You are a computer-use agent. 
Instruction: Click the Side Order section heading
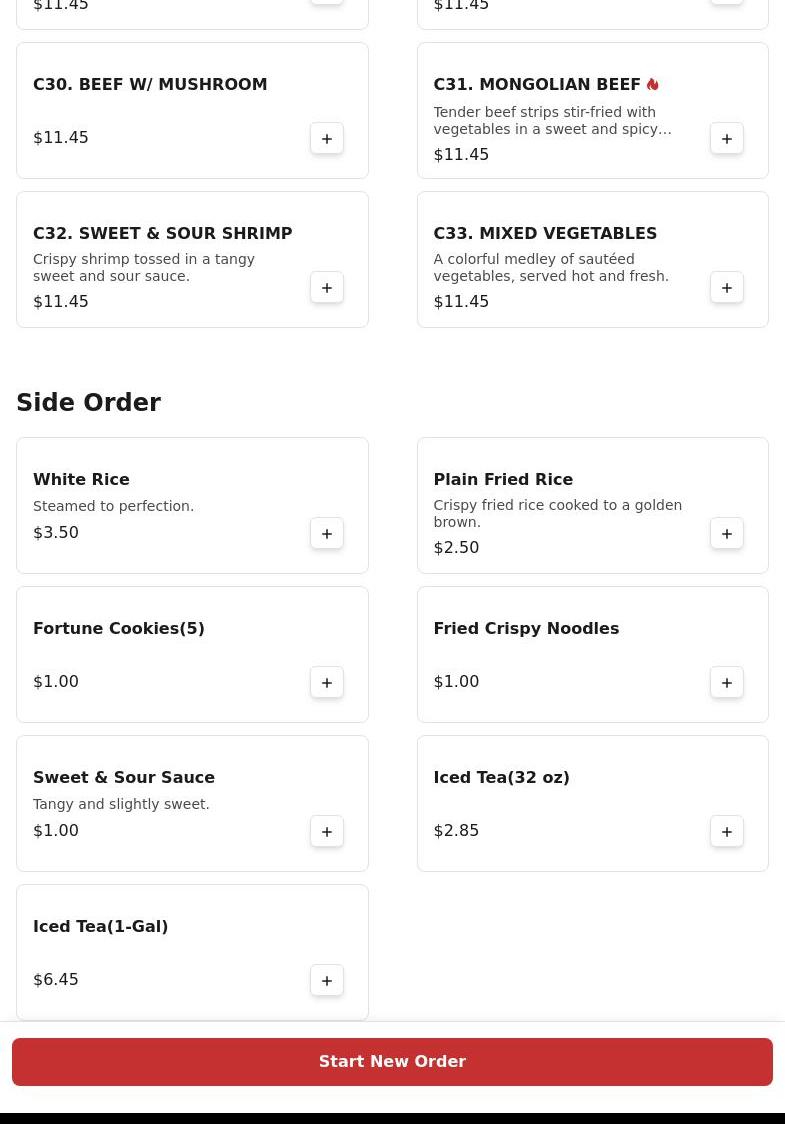pyautogui.click(x=88, y=403)
